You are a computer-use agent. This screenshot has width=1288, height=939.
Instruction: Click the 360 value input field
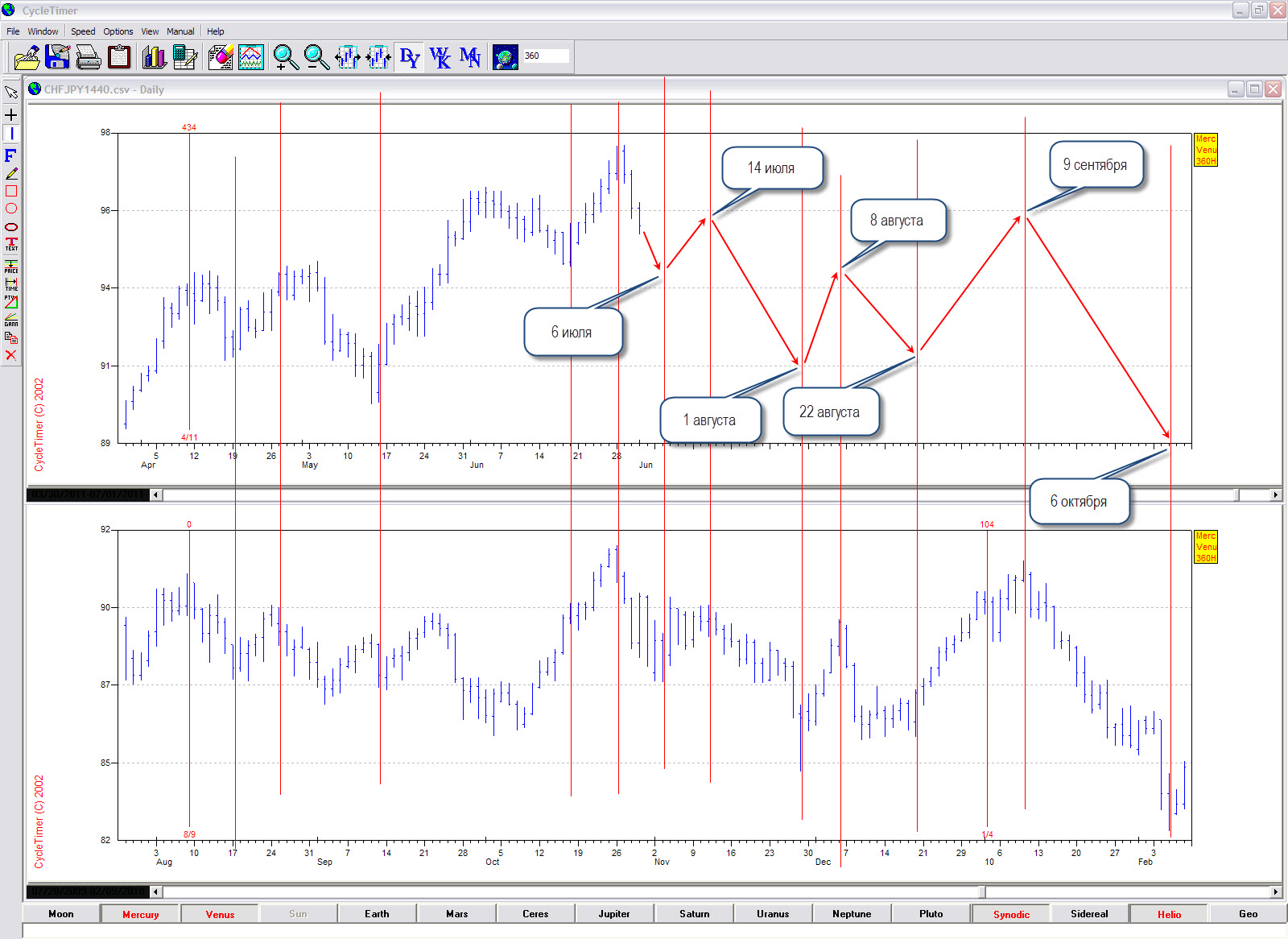tap(546, 56)
